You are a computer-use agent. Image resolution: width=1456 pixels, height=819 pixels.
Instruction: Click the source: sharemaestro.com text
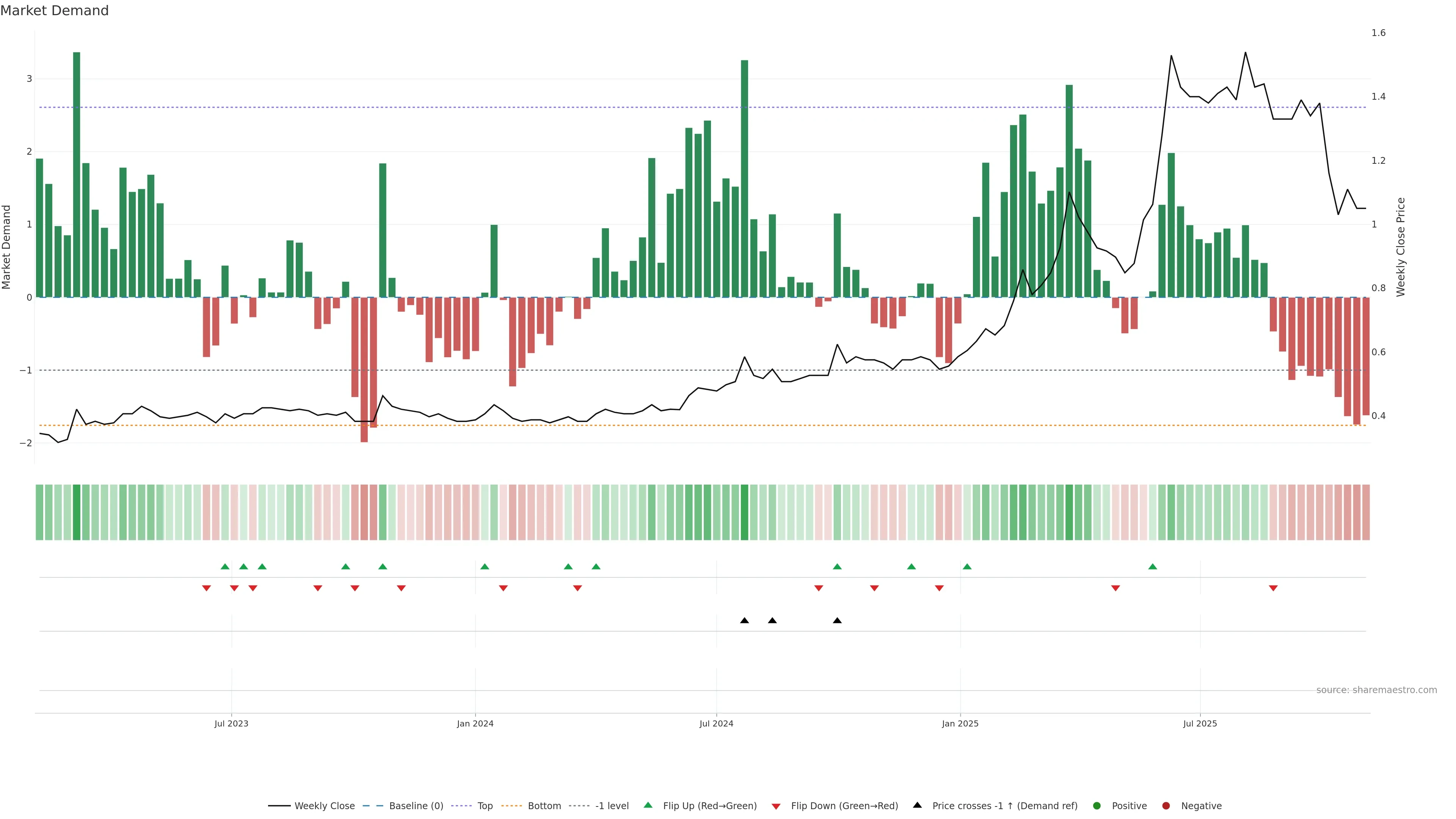coord(1376,690)
